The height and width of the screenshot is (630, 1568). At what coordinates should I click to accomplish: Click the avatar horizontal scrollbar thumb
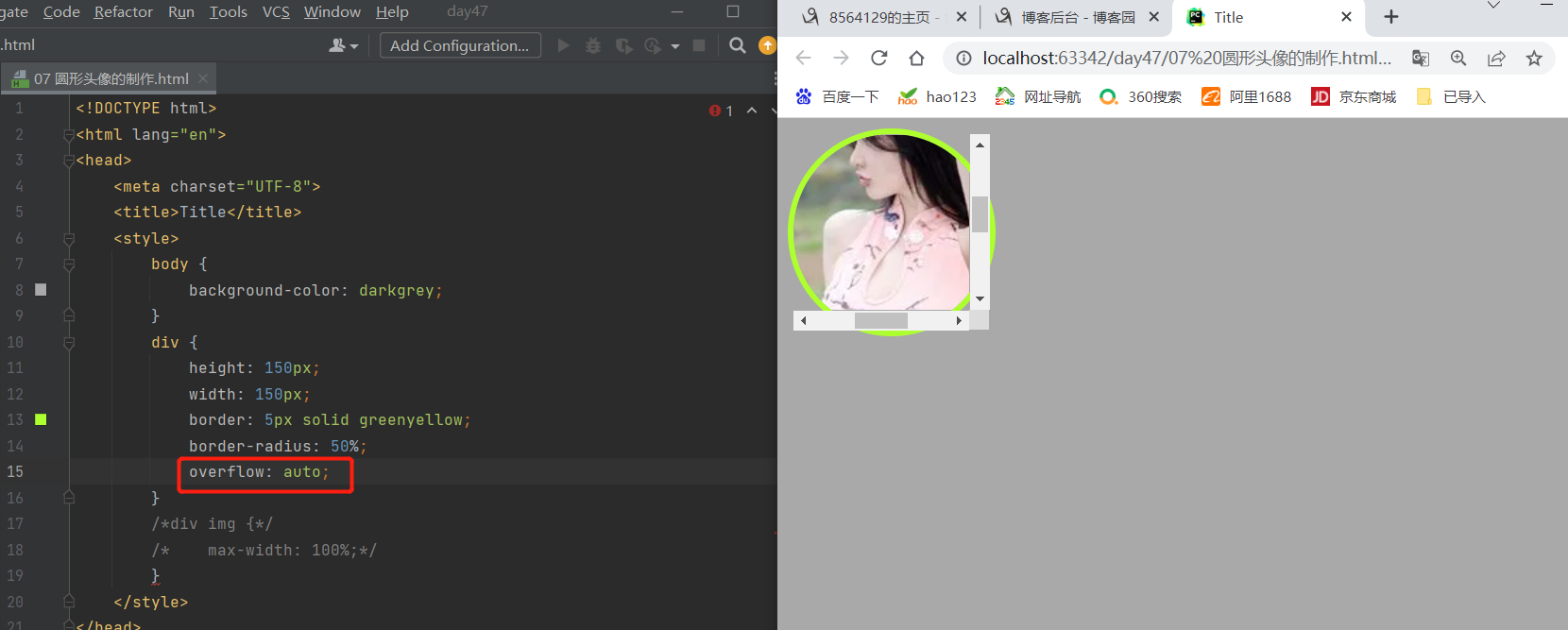880,320
